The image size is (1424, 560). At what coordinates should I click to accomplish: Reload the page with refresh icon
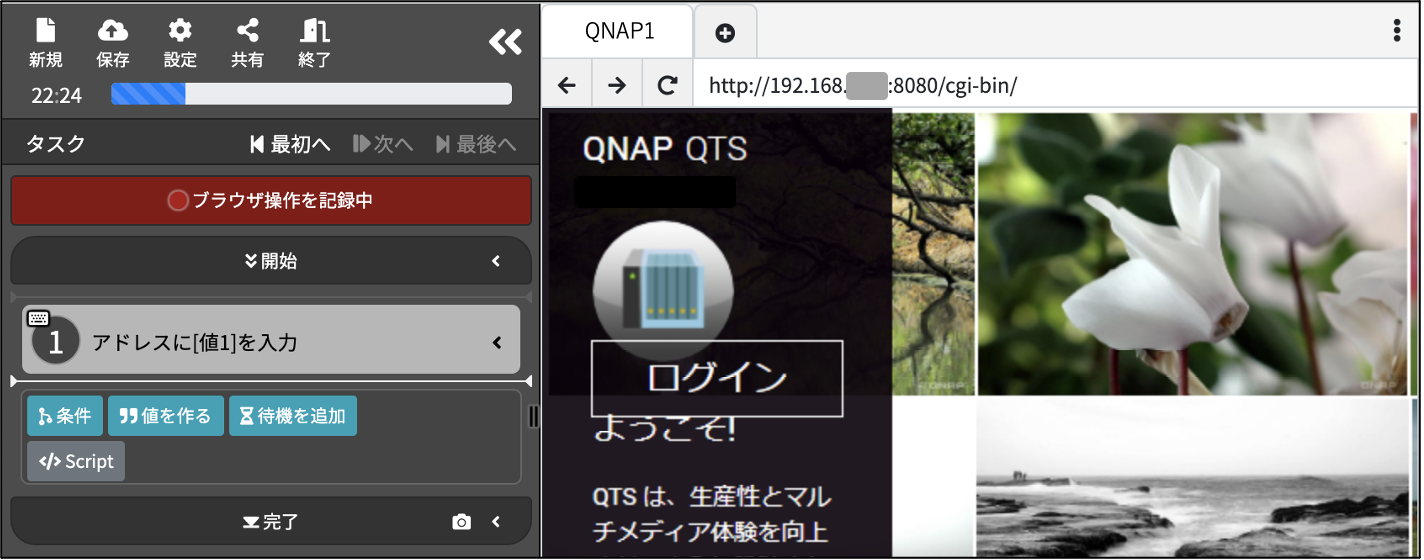[x=667, y=85]
